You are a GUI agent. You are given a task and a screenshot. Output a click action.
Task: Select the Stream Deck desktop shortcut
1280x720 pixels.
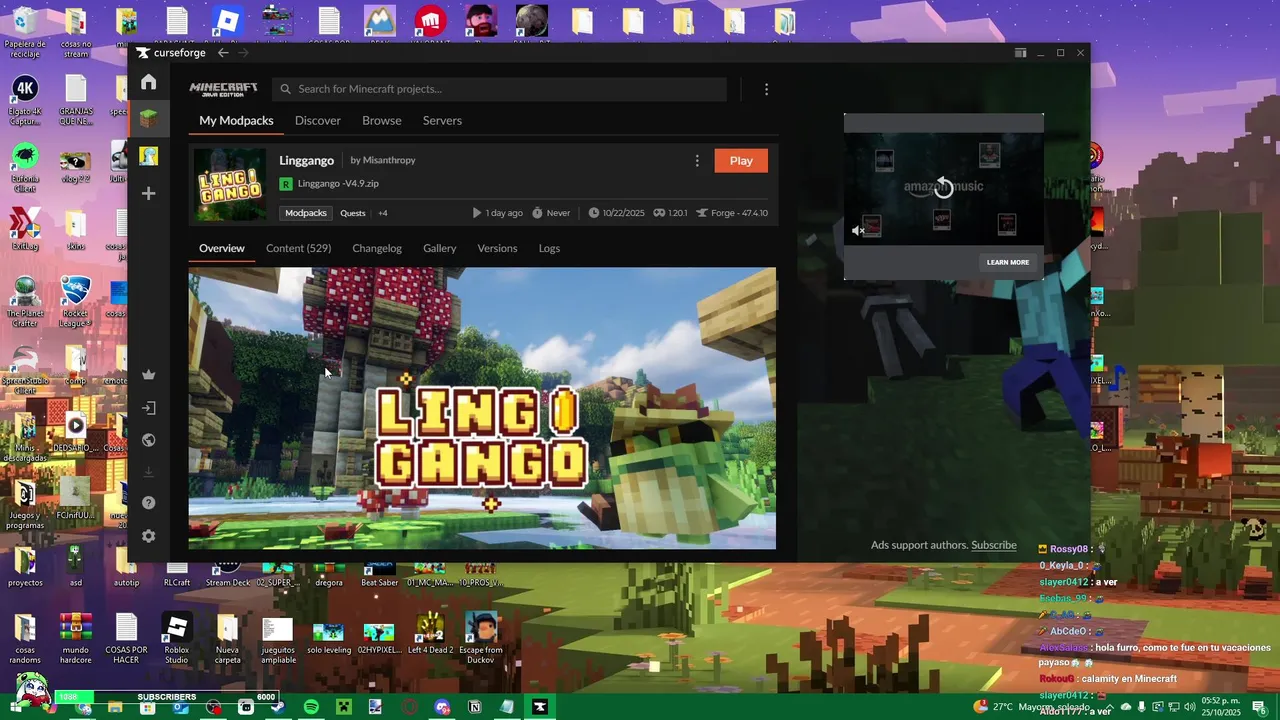pos(228,575)
